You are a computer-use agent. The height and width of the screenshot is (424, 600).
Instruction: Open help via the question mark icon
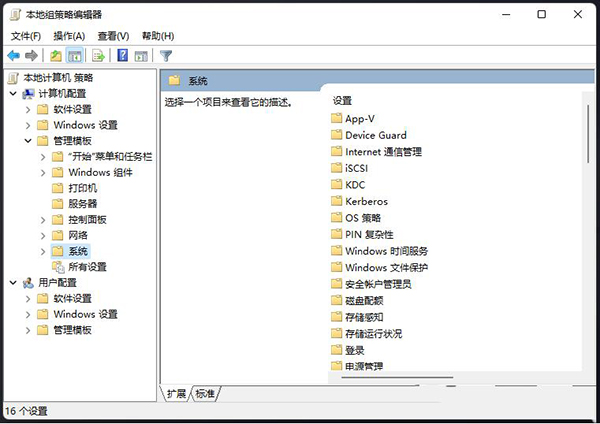coord(123,55)
